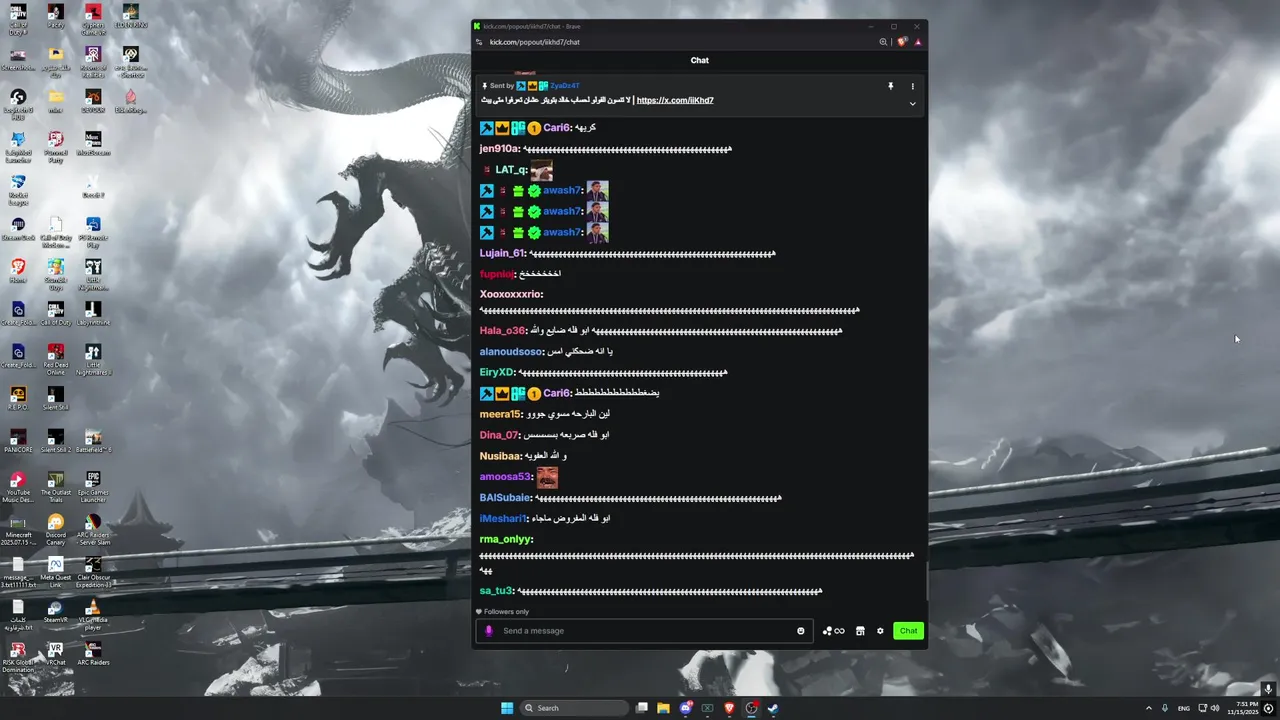Select the YouTube Music desktop icon
Viewport: 1280px width, 720px height.
tap(17, 486)
